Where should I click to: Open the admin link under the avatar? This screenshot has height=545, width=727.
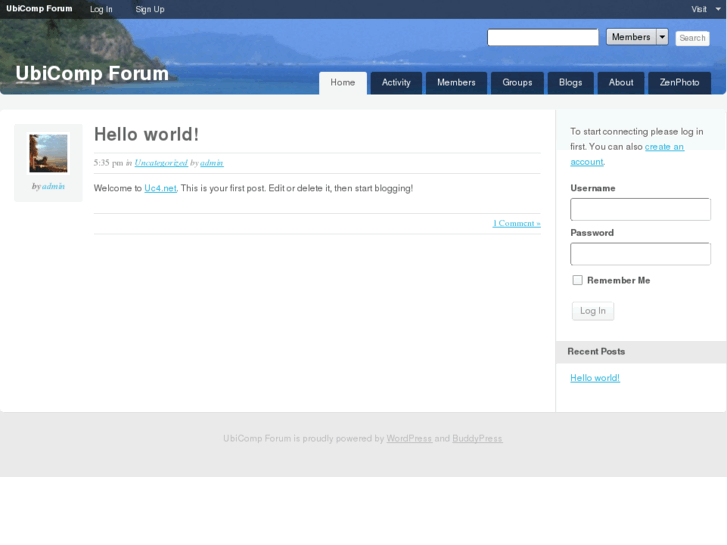(x=53, y=186)
